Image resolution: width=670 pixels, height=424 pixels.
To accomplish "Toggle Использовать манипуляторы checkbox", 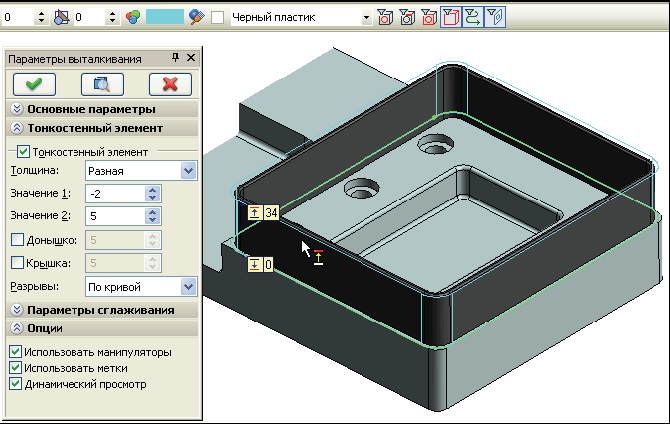I will point(15,352).
